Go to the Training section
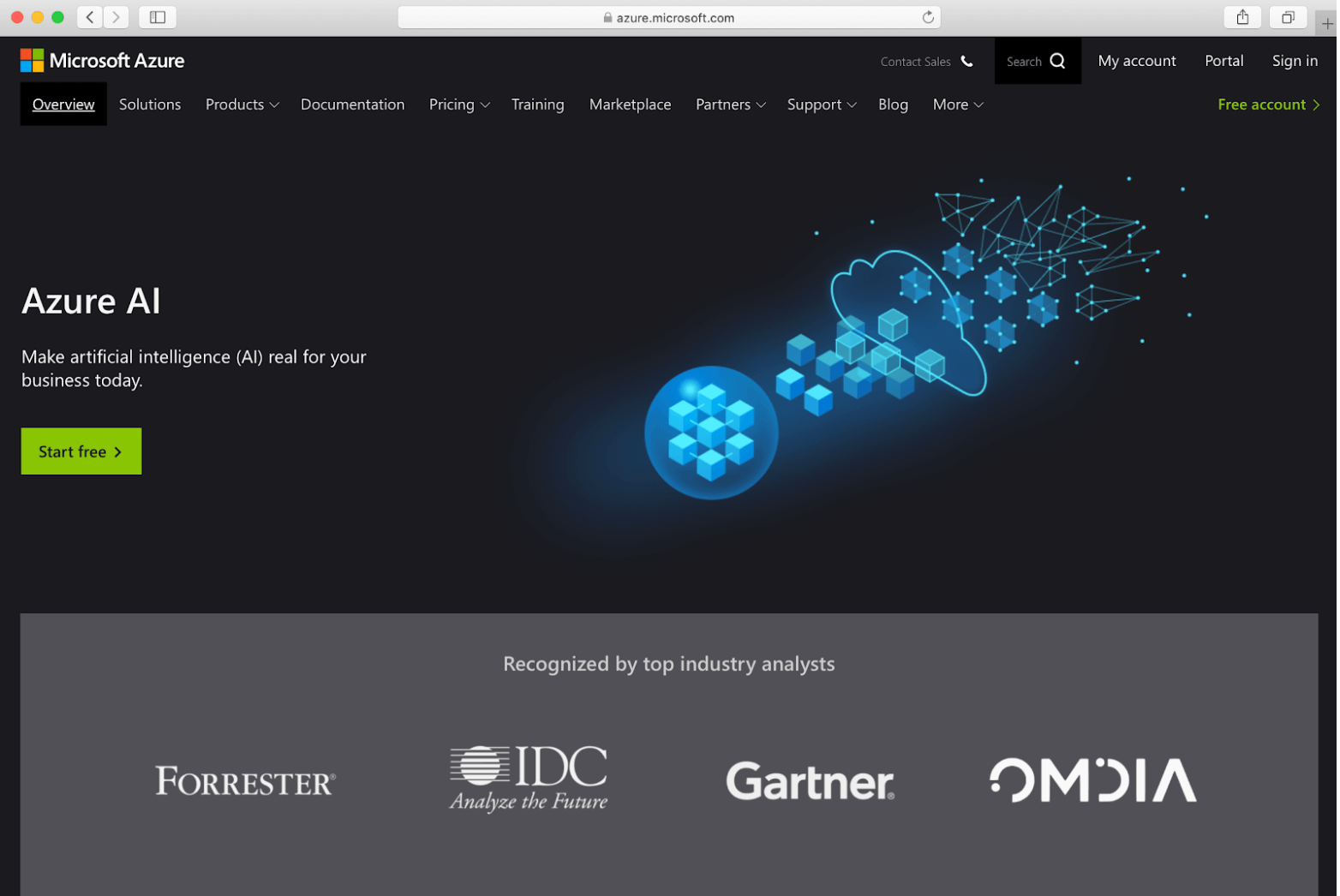This screenshot has width=1340, height=896. tap(538, 105)
